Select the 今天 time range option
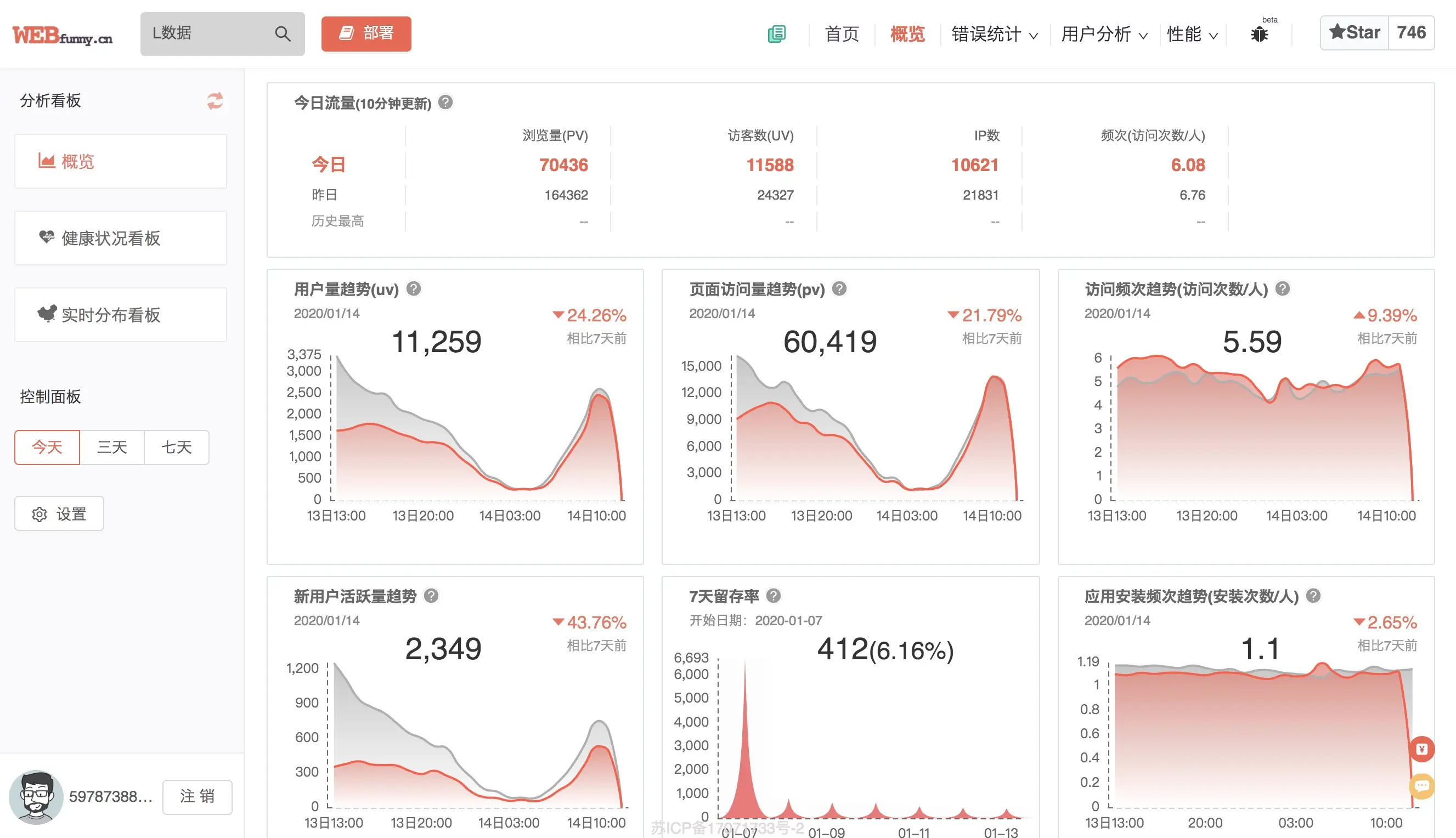Image resolution: width=1456 pixels, height=838 pixels. click(x=47, y=447)
